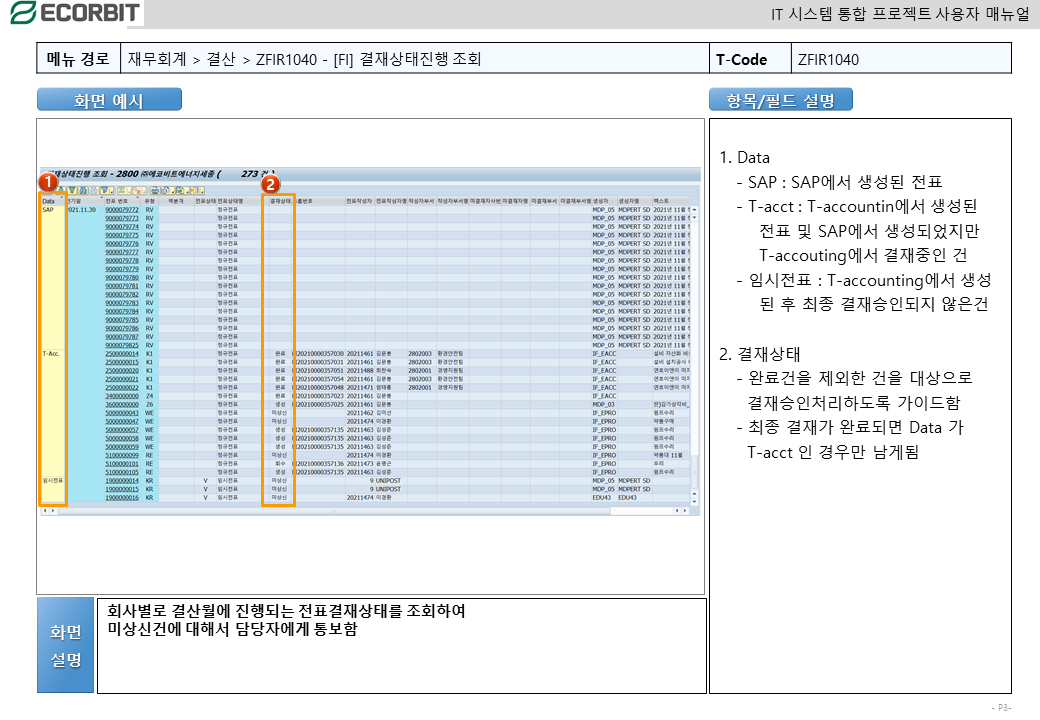This screenshot has width=1040, height=720.
Task: Open document number 2500000014
Action: pyautogui.click(x=122, y=354)
